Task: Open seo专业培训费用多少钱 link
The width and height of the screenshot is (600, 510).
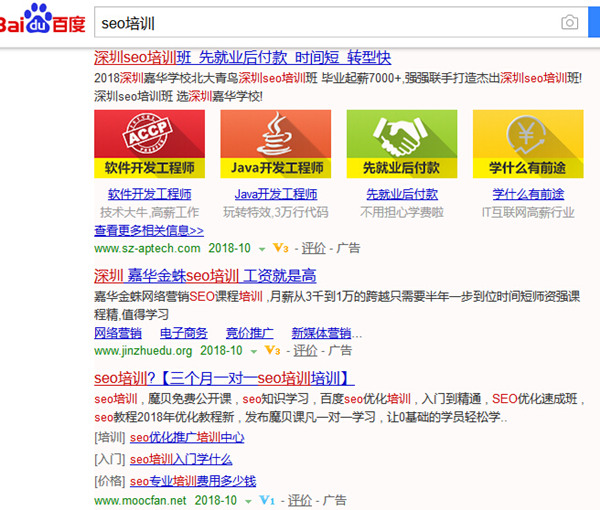Action: [x=193, y=481]
